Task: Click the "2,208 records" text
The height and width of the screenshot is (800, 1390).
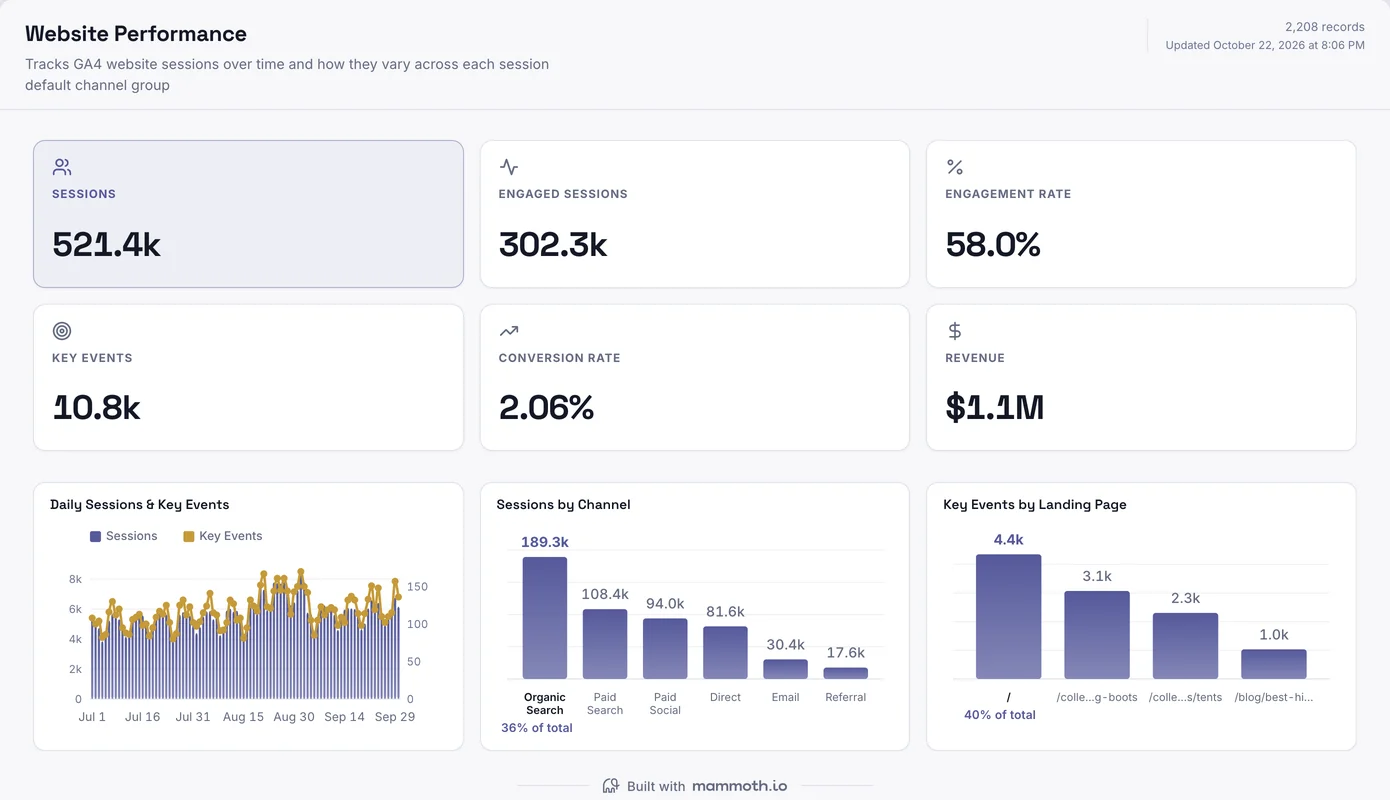Action: click(1325, 27)
